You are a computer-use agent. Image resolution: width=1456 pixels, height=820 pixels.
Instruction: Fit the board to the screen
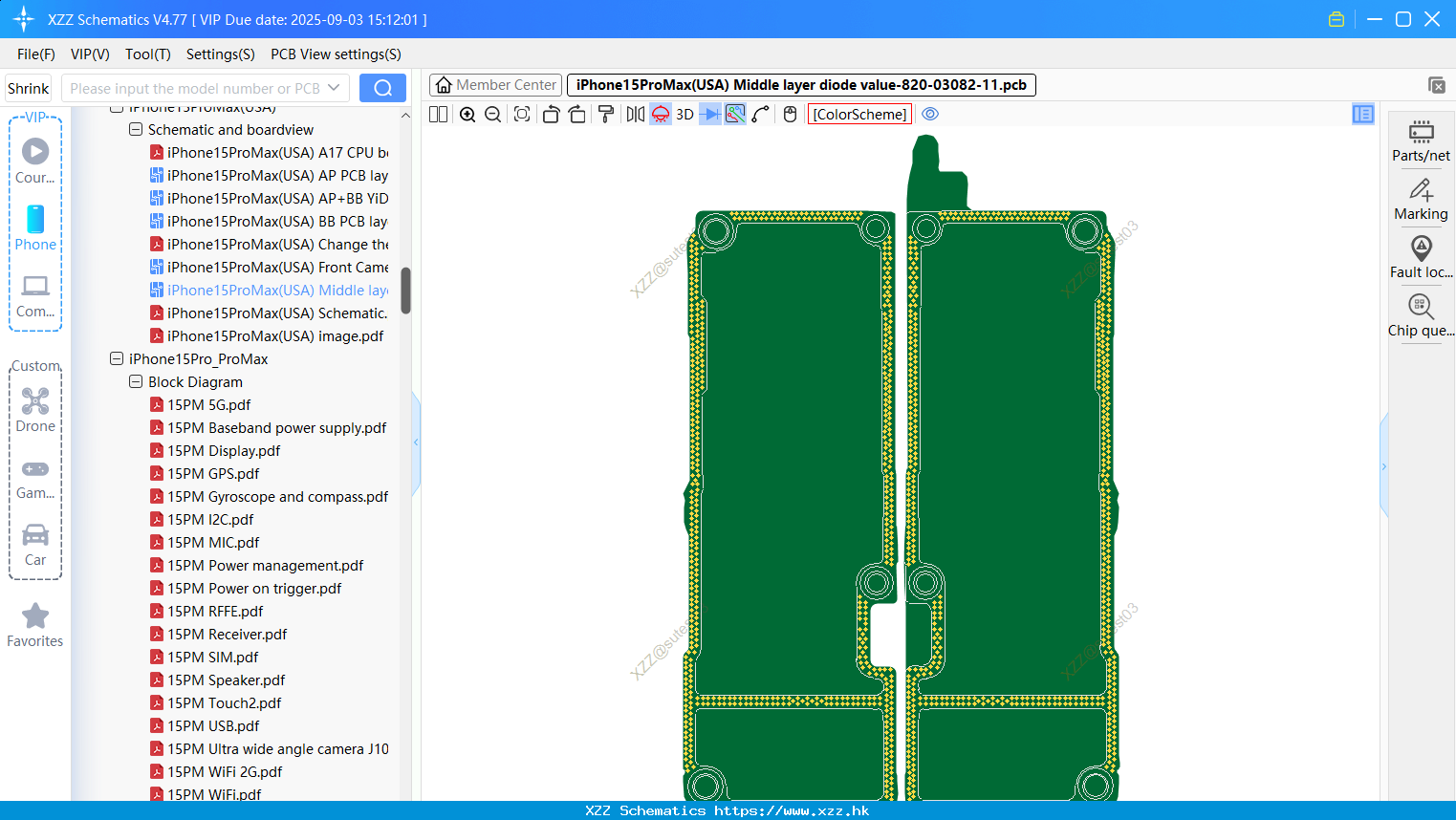pyautogui.click(x=522, y=115)
